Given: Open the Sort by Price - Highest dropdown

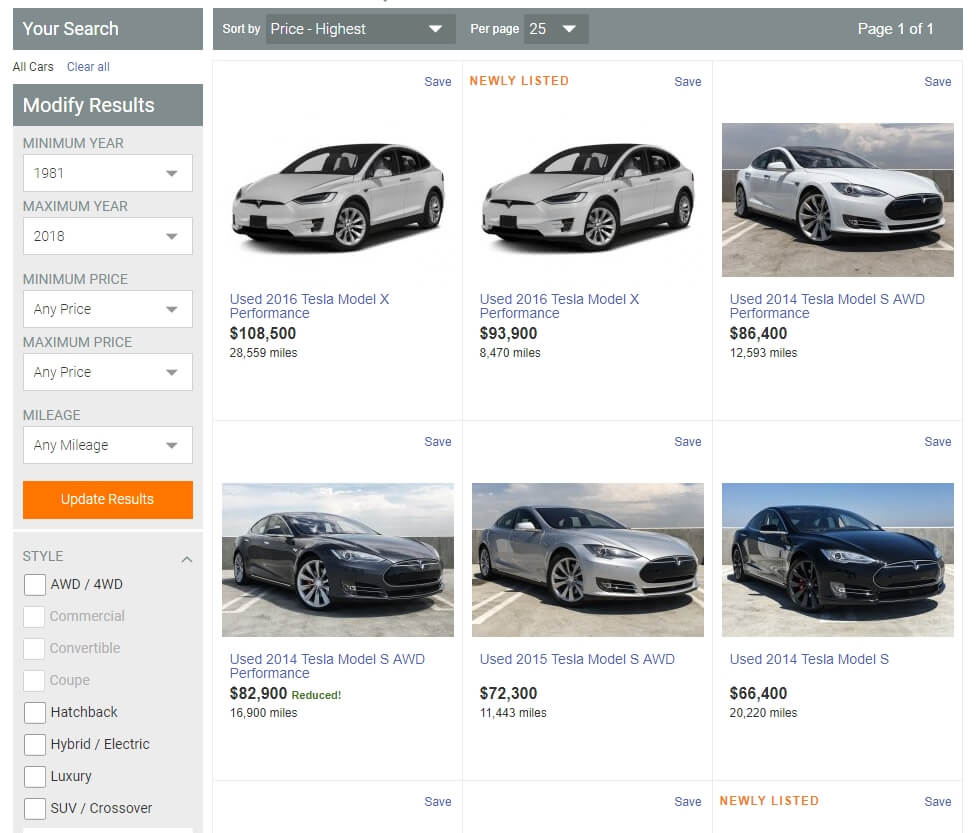Looking at the screenshot, I should pyautogui.click(x=361, y=29).
